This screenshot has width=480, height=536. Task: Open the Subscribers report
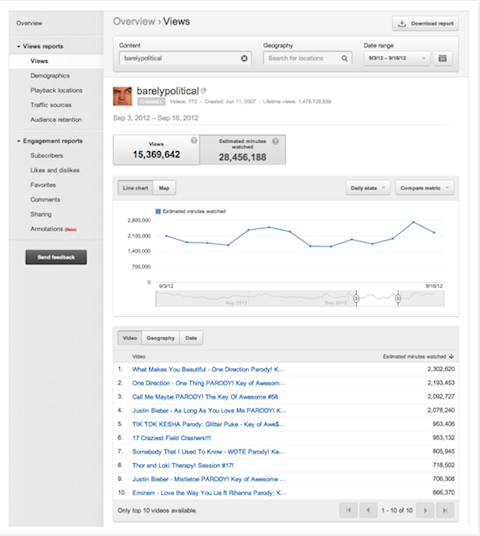(46, 156)
